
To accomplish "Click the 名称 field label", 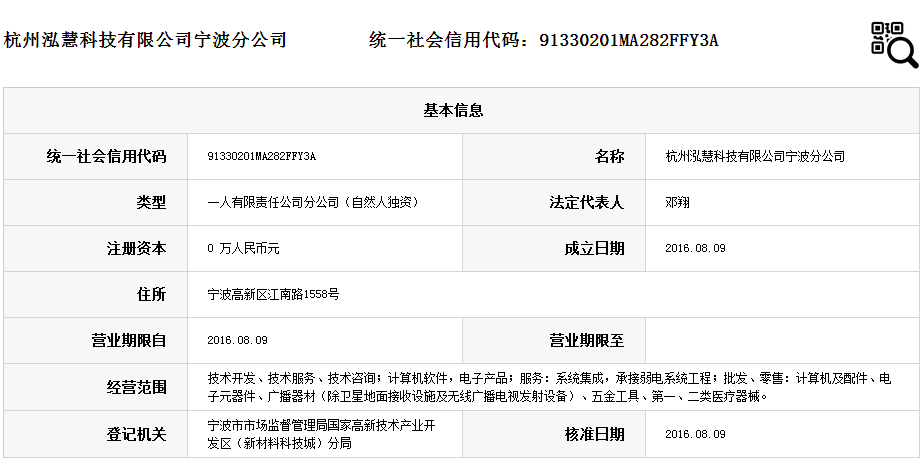I will (x=609, y=157).
